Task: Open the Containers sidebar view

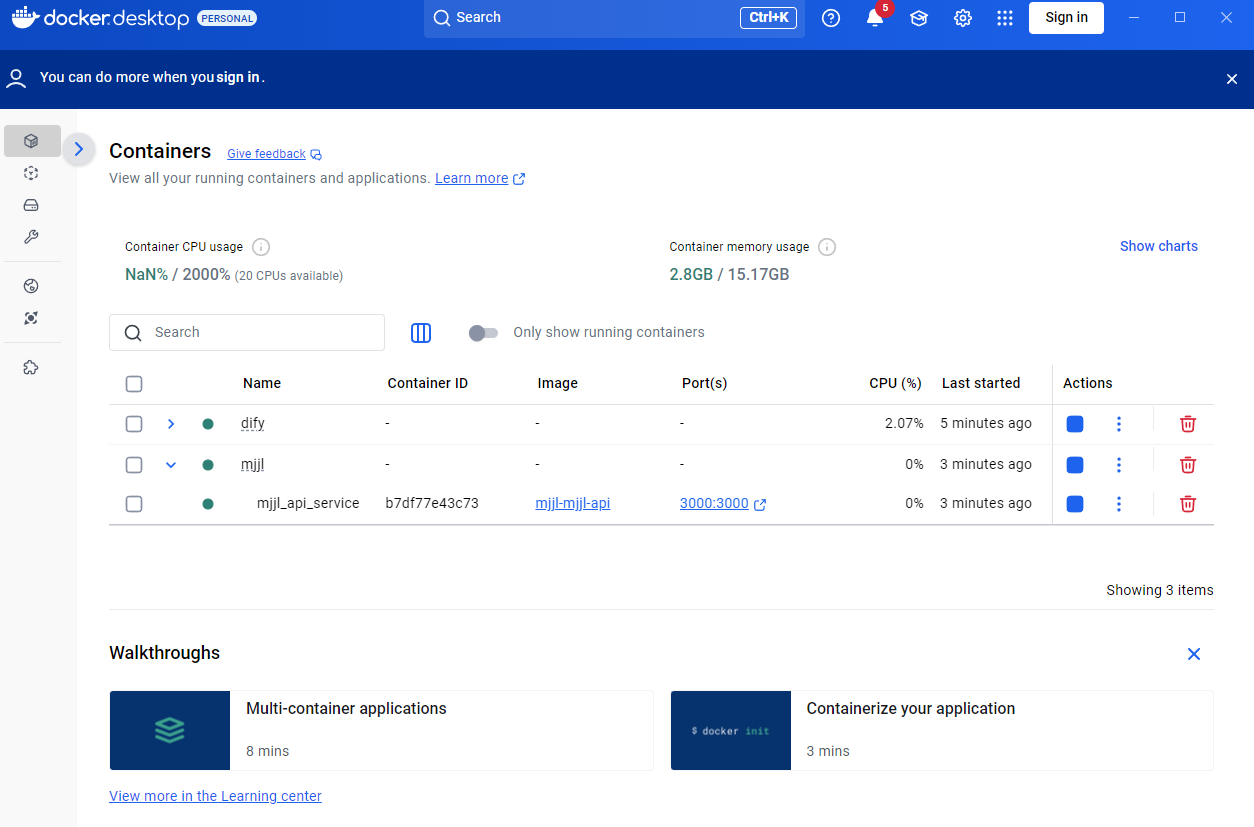Action: [x=32, y=141]
